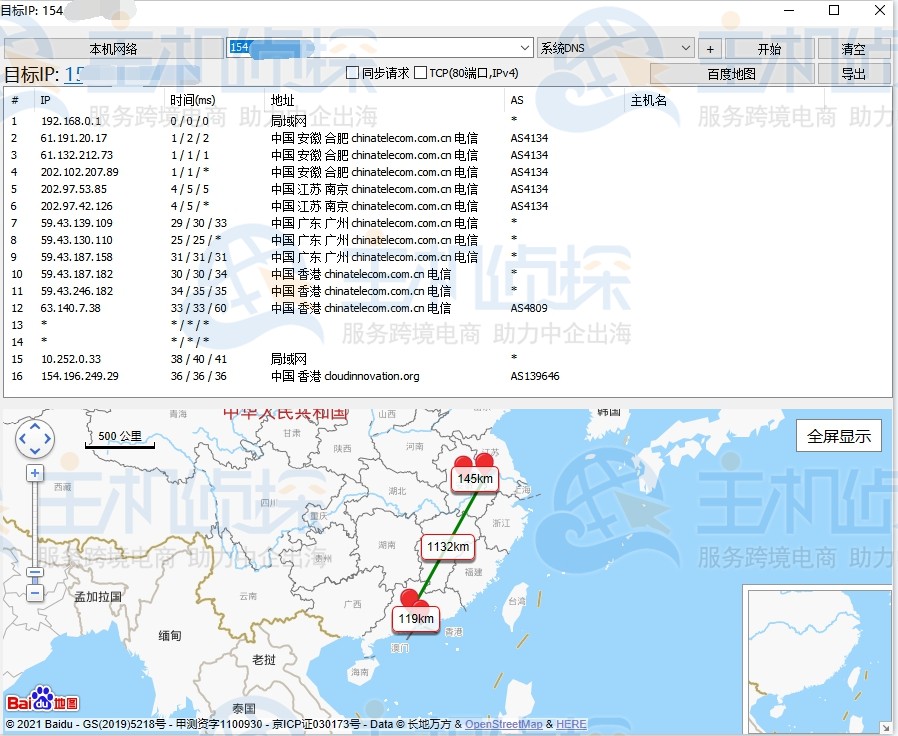Click the 时间(ms) column header

tap(192, 100)
